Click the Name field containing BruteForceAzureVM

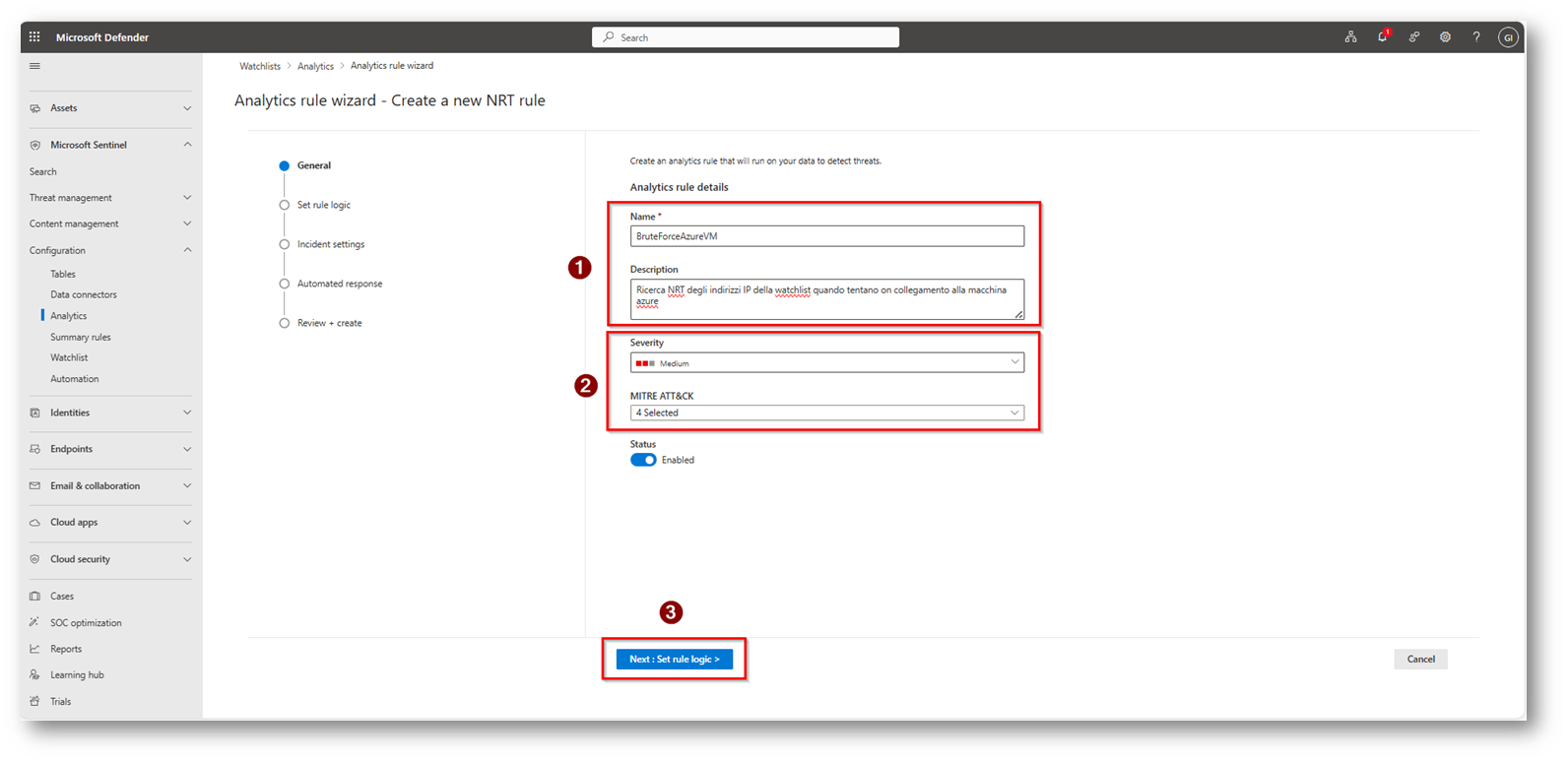(827, 236)
